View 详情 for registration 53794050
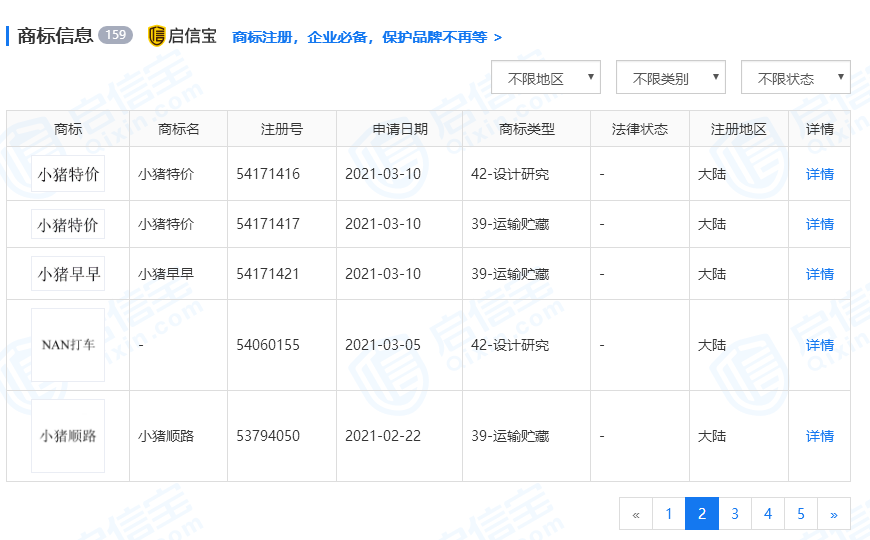The height and width of the screenshot is (540, 870). click(820, 436)
